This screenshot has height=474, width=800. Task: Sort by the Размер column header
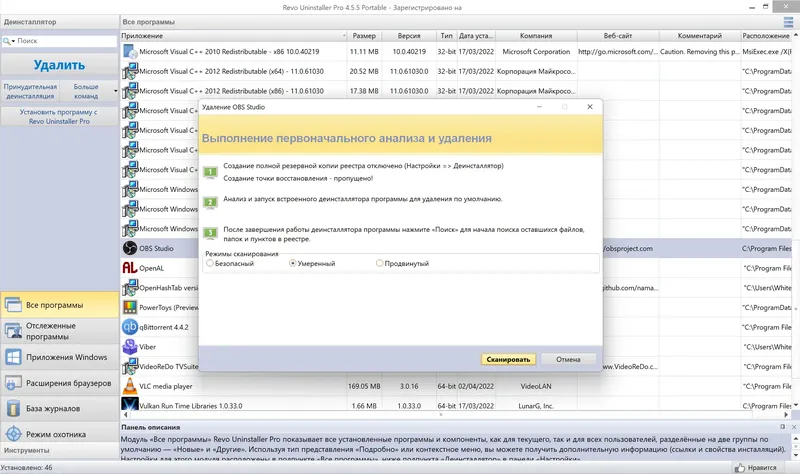(x=364, y=36)
